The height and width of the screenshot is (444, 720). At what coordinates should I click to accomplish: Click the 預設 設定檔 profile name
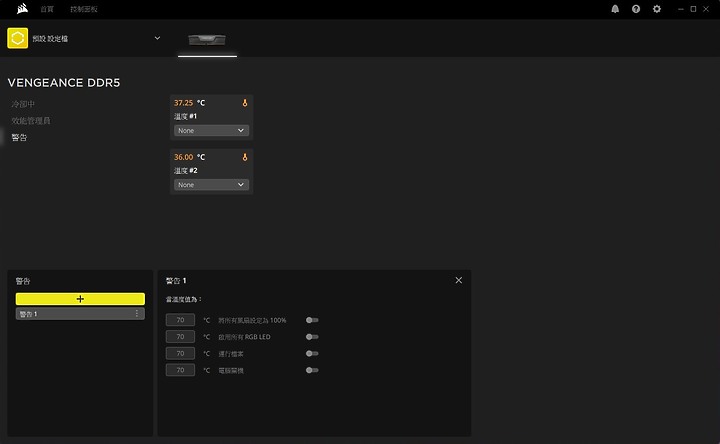coord(50,39)
